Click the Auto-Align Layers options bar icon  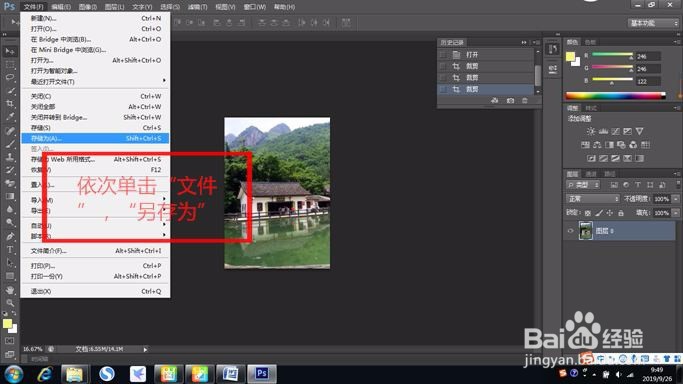coord(346,22)
